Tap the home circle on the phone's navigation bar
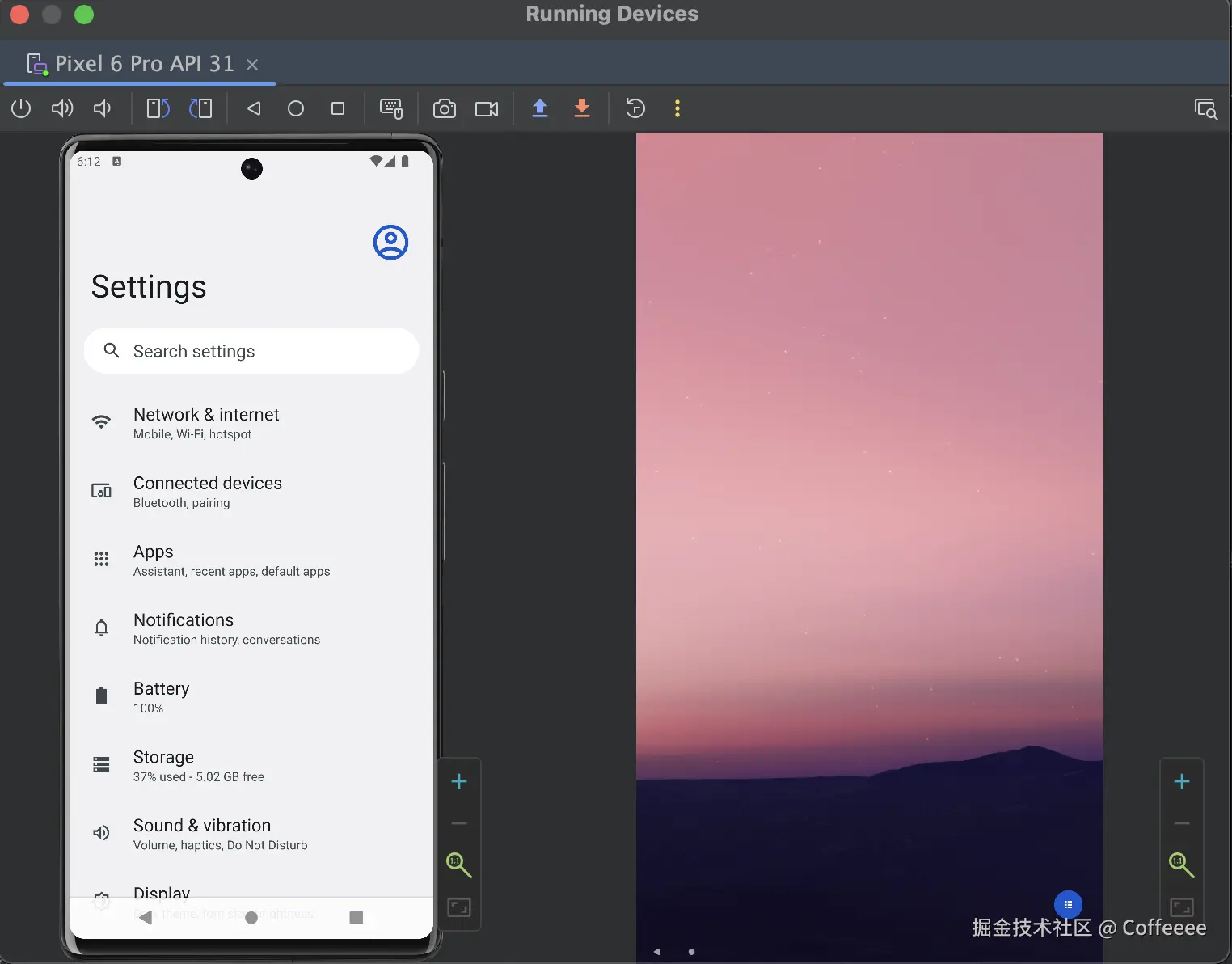Viewport: 1232px width, 964px height. (x=251, y=918)
